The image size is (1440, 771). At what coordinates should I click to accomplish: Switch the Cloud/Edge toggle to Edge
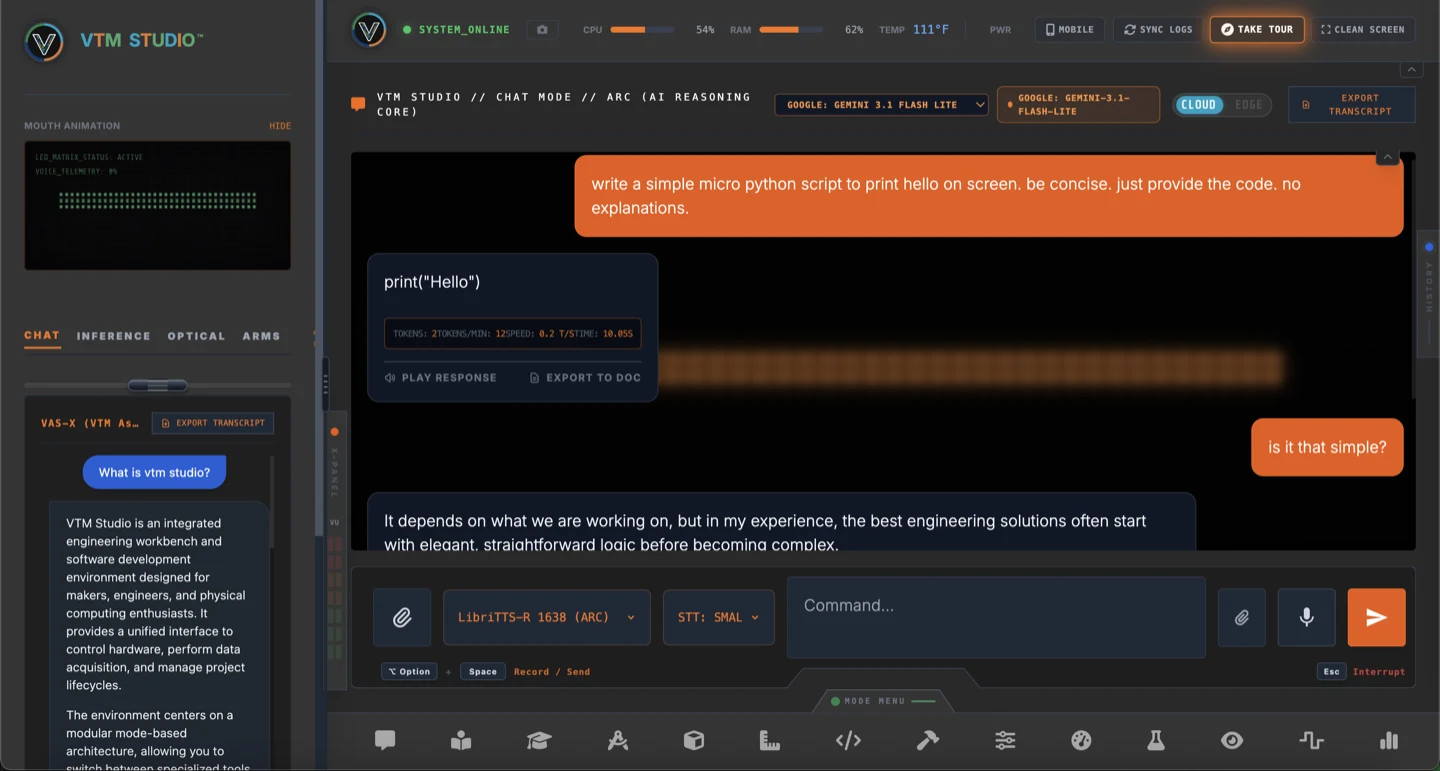1248,105
